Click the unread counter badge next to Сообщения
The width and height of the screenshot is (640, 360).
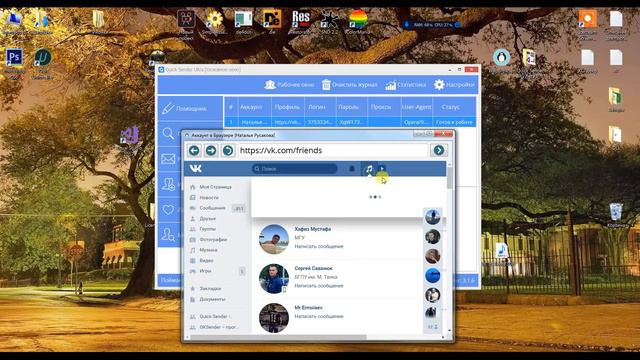[x=239, y=209]
